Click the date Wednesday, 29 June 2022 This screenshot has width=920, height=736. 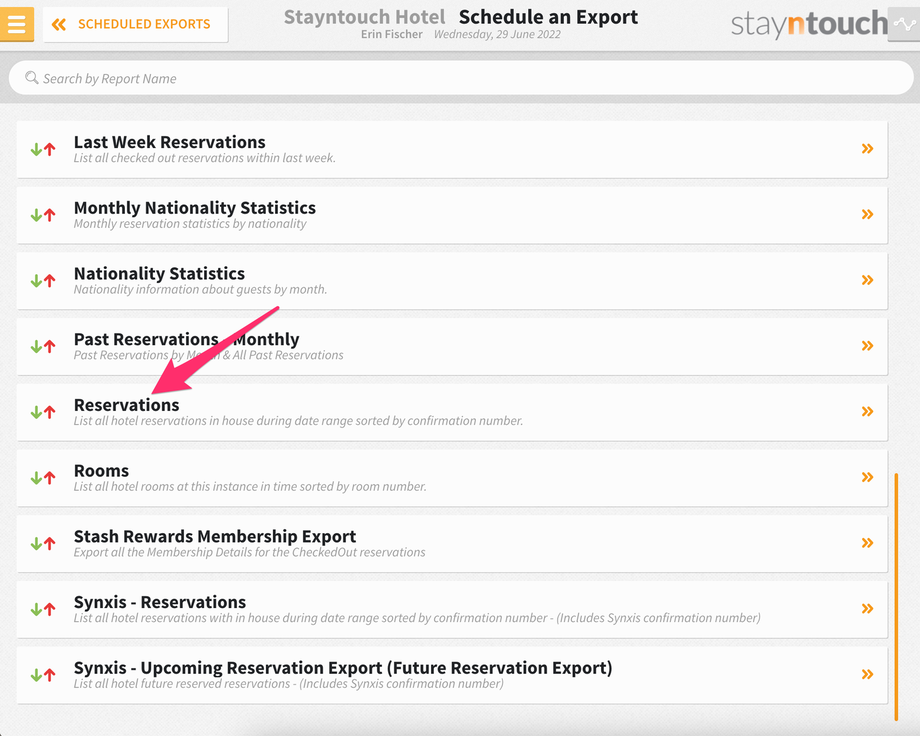tap(497, 34)
